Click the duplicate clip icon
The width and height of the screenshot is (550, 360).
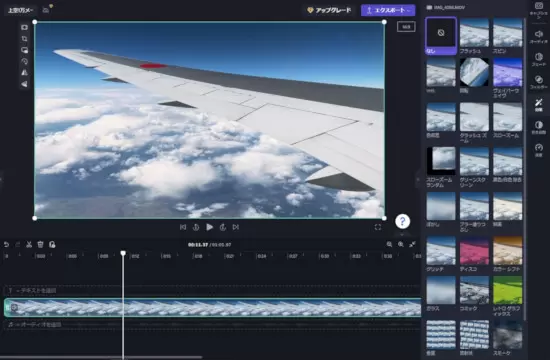tap(52, 245)
